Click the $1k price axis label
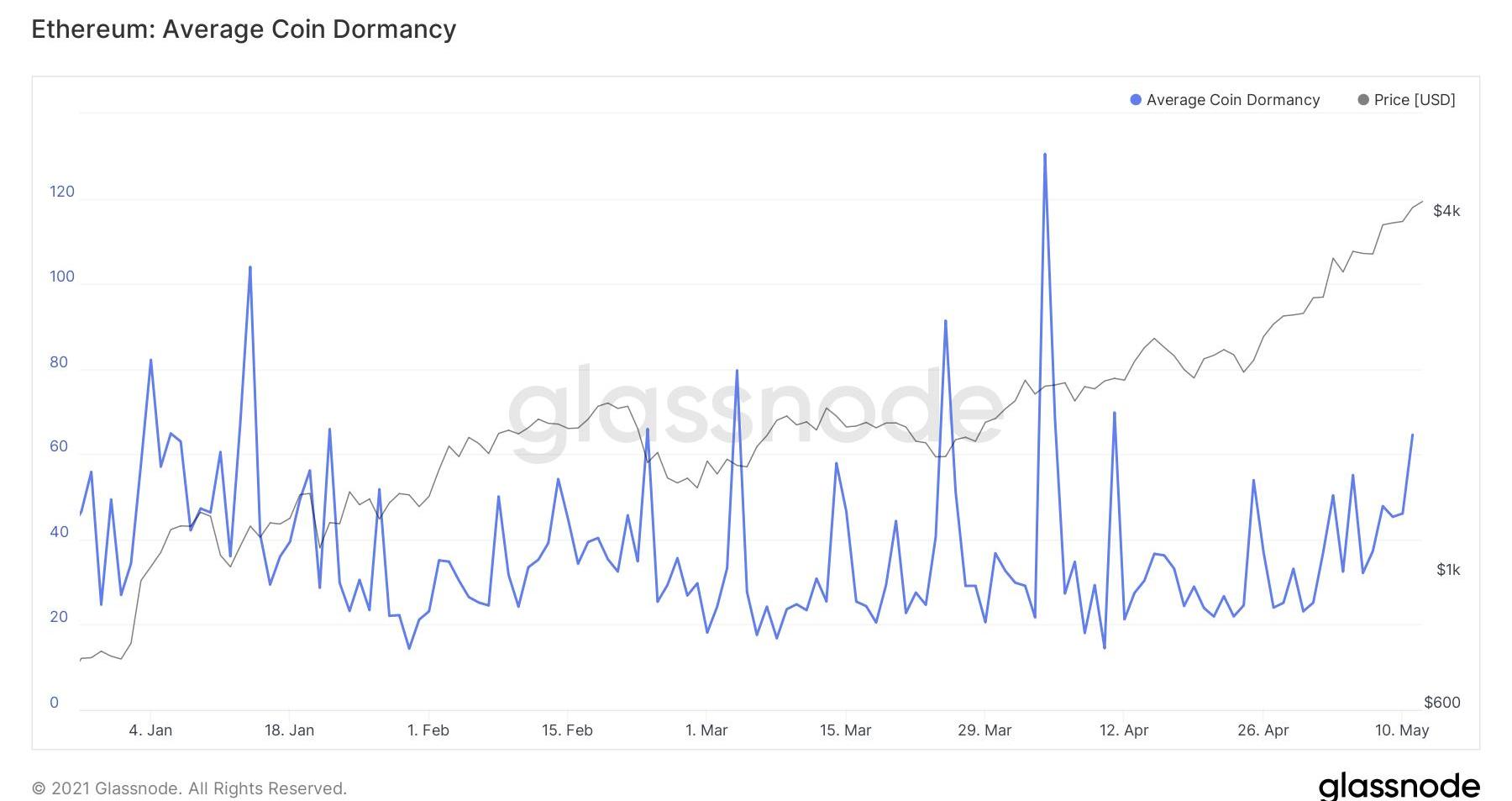Viewport: 1512px width, 801px height. click(x=1448, y=570)
